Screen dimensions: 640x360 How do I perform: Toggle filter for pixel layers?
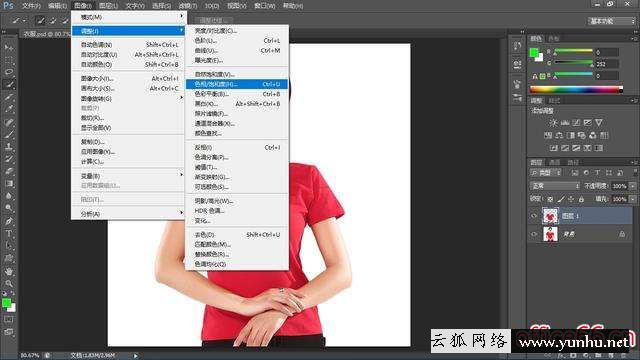[575, 173]
